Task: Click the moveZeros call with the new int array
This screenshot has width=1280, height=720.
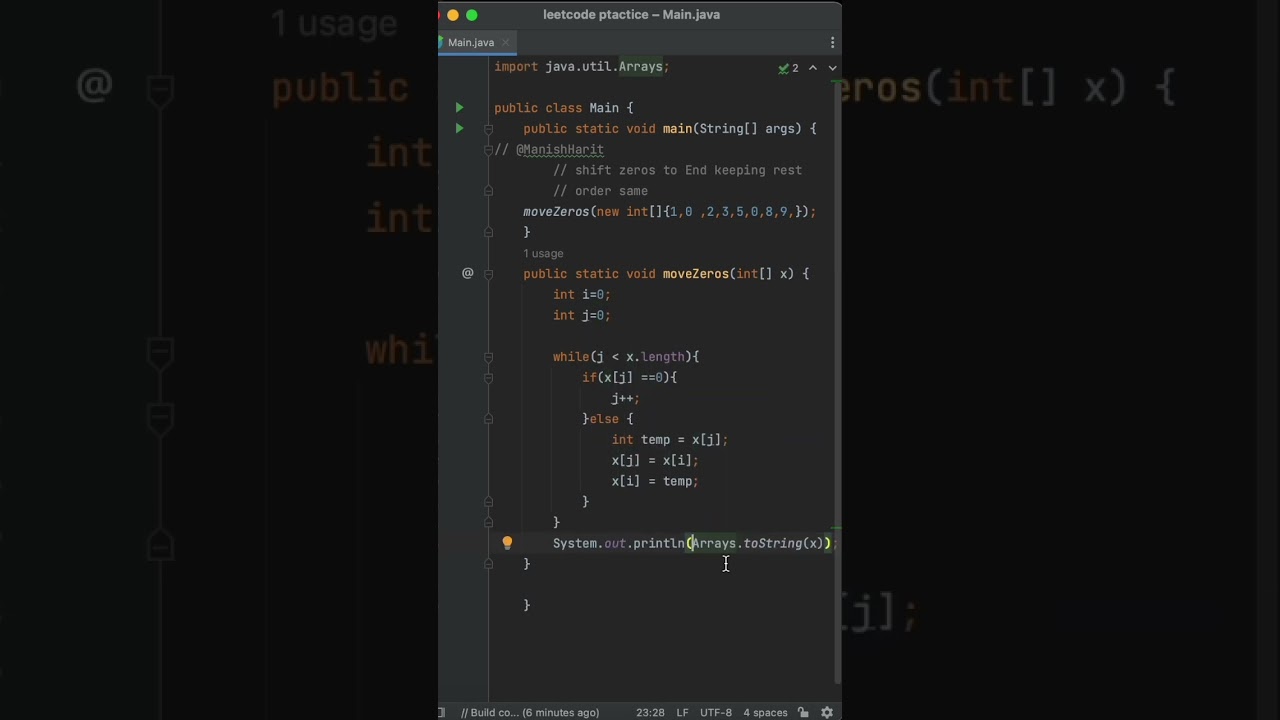Action: [x=669, y=211]
